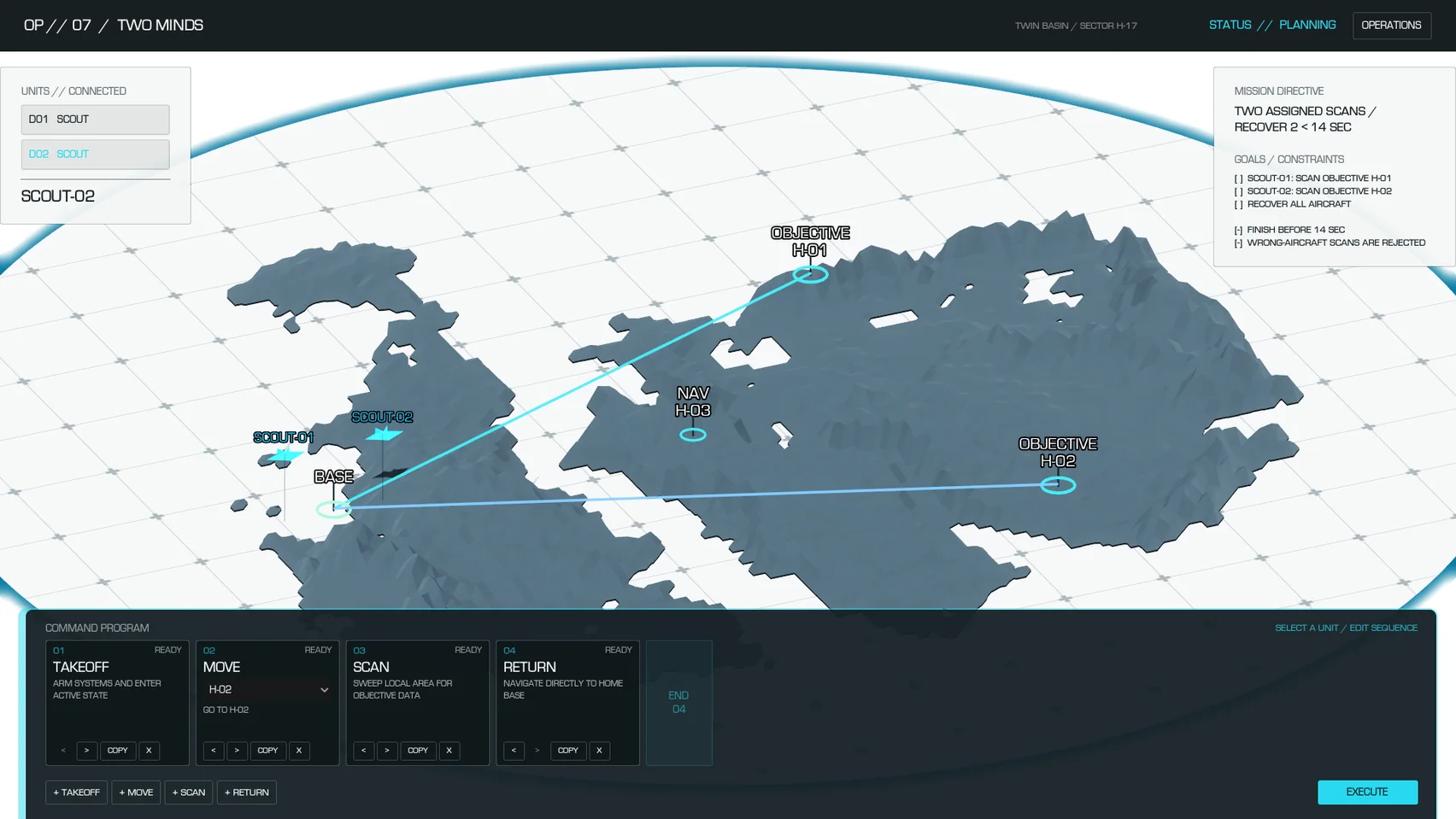Click the END 04 slot
Image resolution: width=1456 pixels, height=819 pixels.
click(x=679, y=703)
